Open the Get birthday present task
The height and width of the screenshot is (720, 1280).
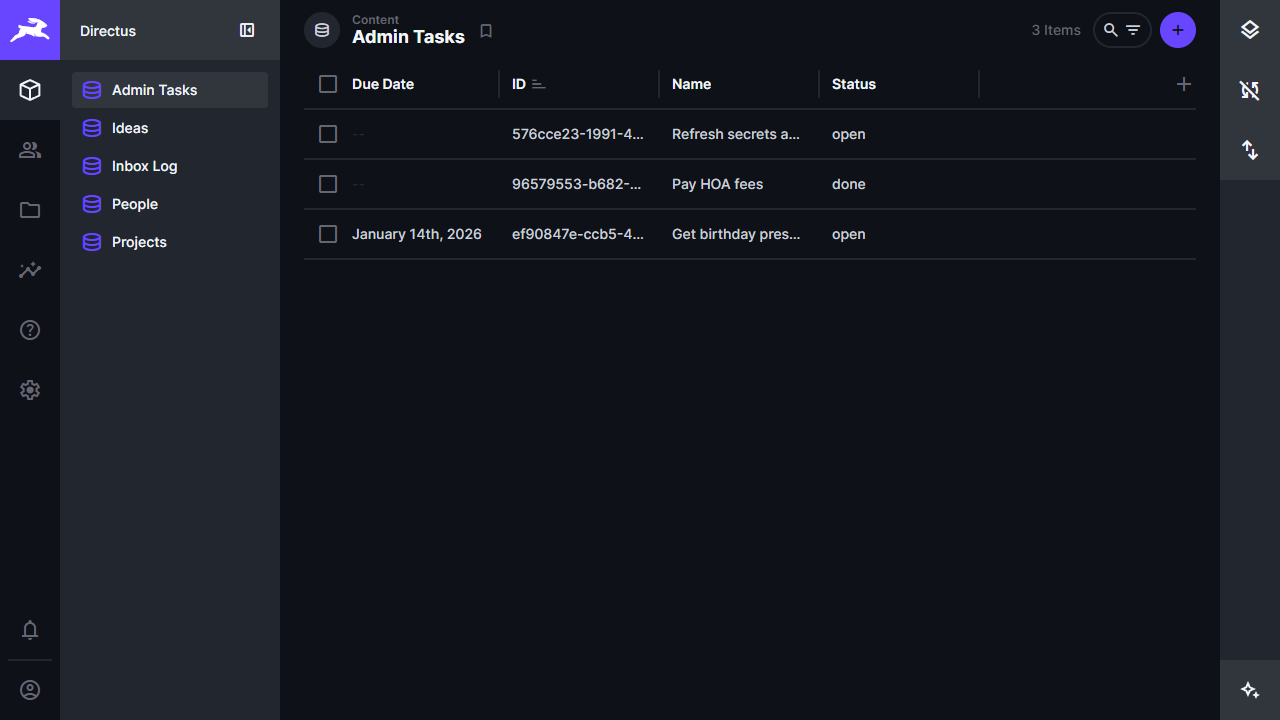(x=736, y=234)
